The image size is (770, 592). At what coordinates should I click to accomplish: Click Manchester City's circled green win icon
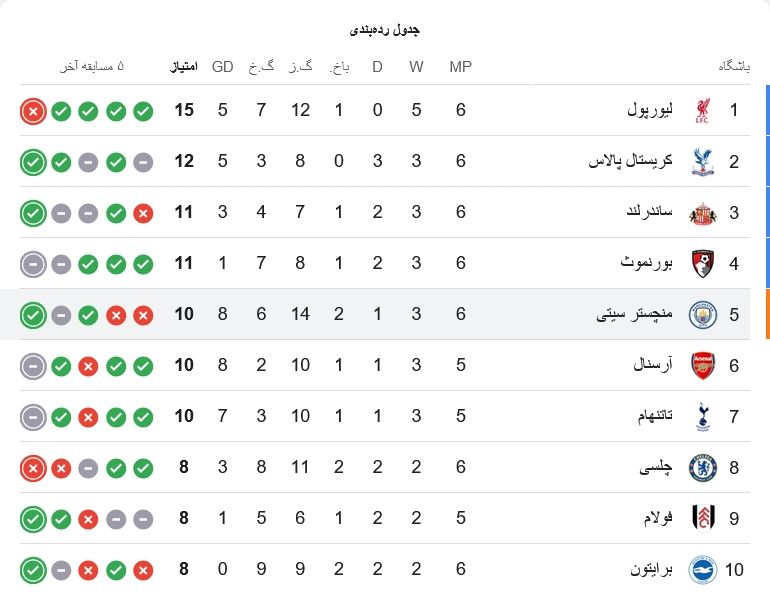pos(33,315)
